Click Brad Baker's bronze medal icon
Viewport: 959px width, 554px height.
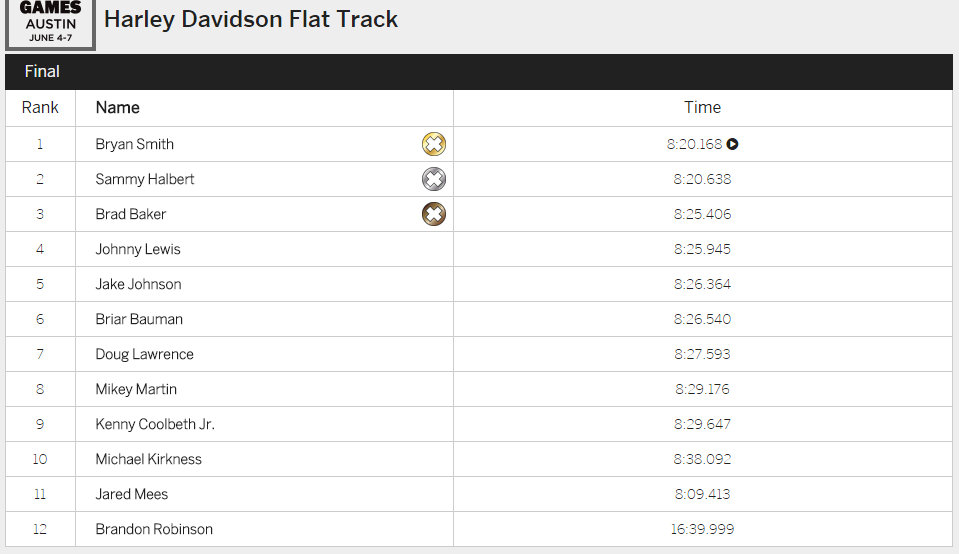[x=433, y=214]
